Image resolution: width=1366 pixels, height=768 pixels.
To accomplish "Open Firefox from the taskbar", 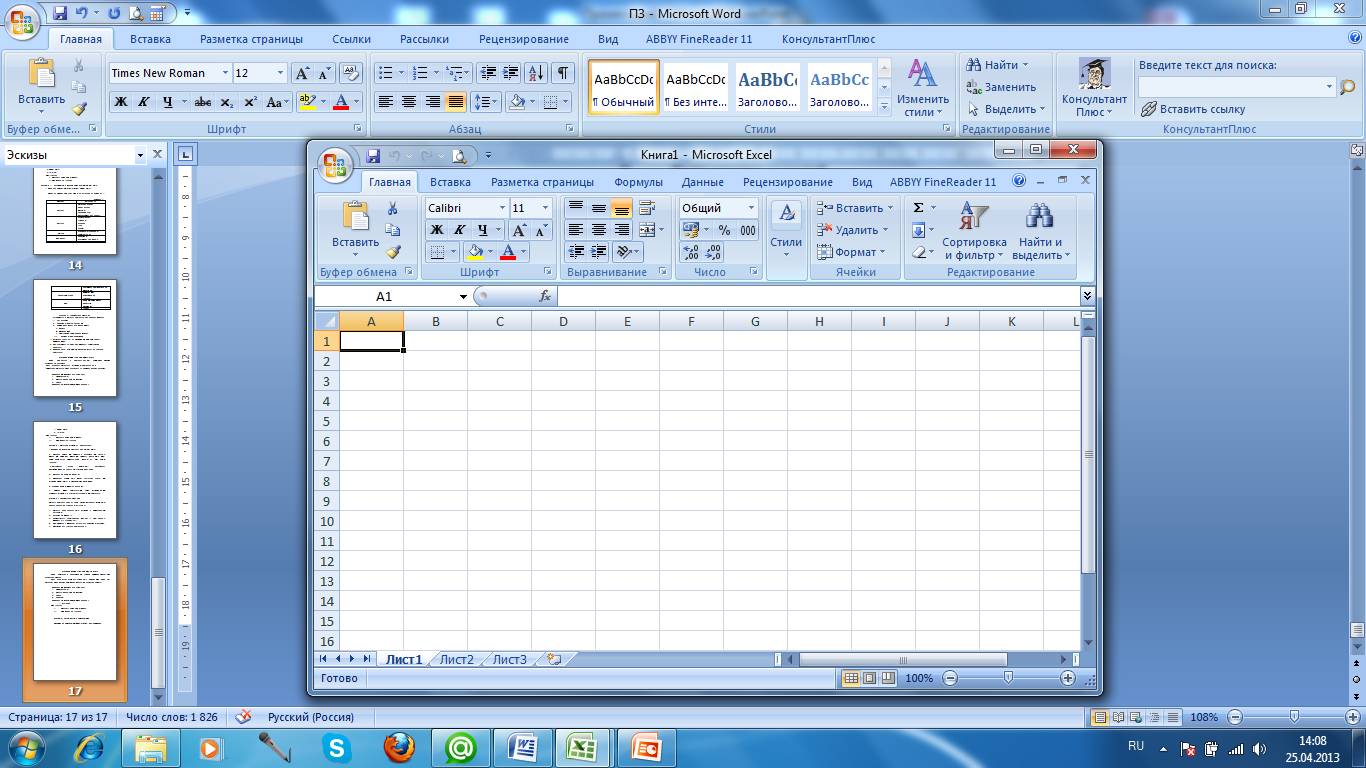I will click(x=399, y=747).
